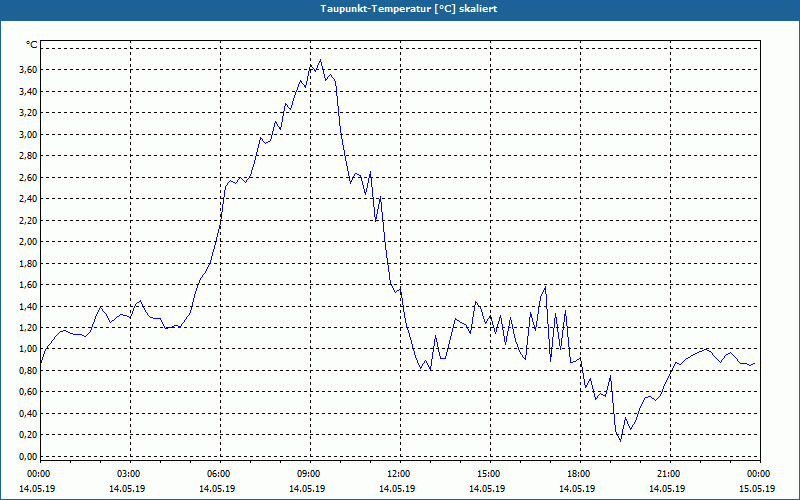
Task: Select the 0,40 y-axis value
Action: click(x=29, y=414)
